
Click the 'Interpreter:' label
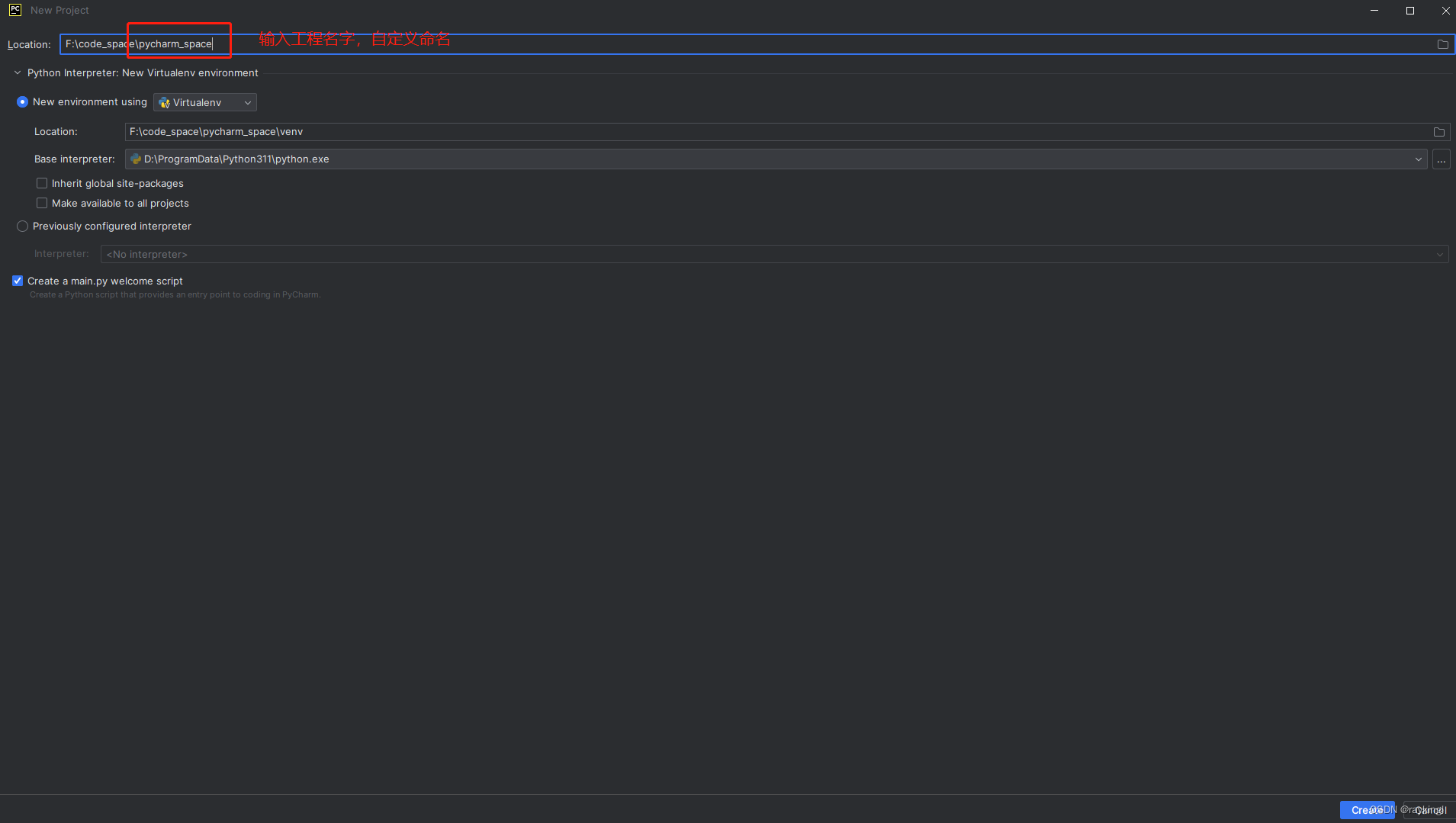click(62, 254)
